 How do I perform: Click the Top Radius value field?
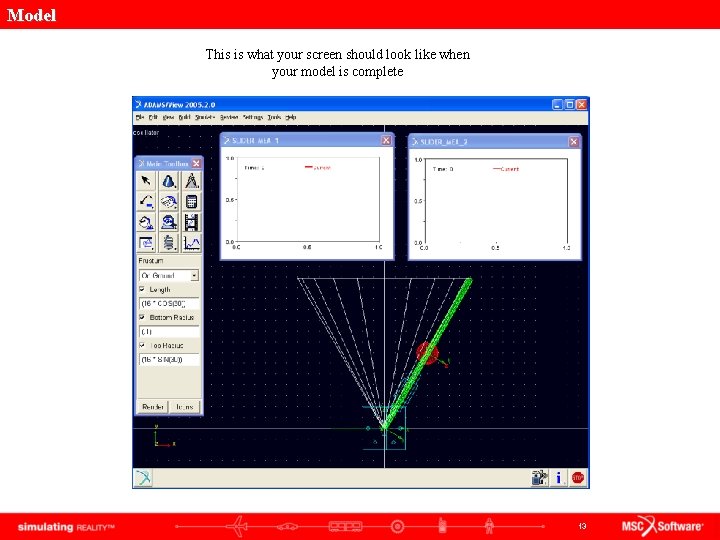pos(169,360)
